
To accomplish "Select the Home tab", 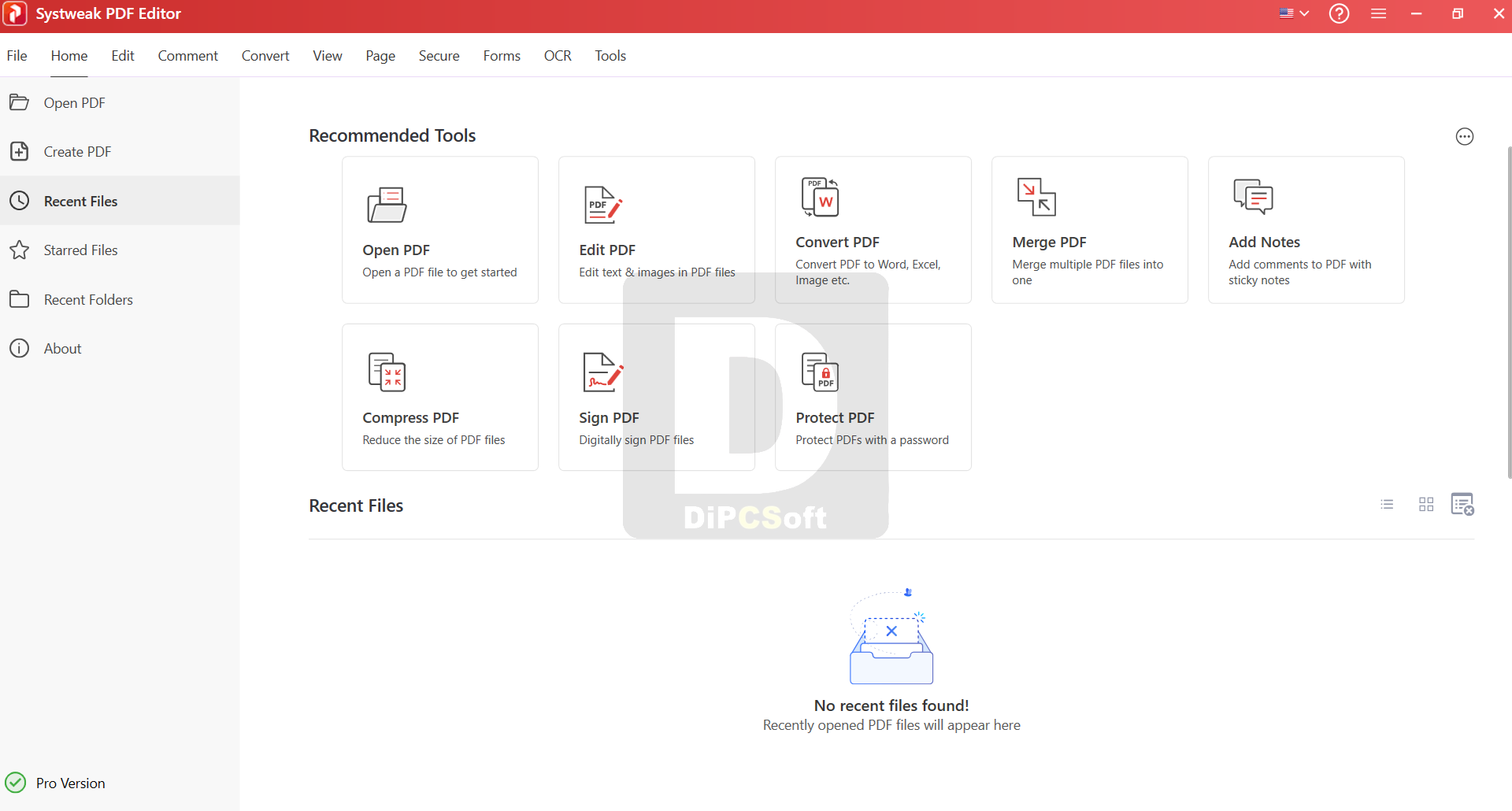I will tap(69, 56).
